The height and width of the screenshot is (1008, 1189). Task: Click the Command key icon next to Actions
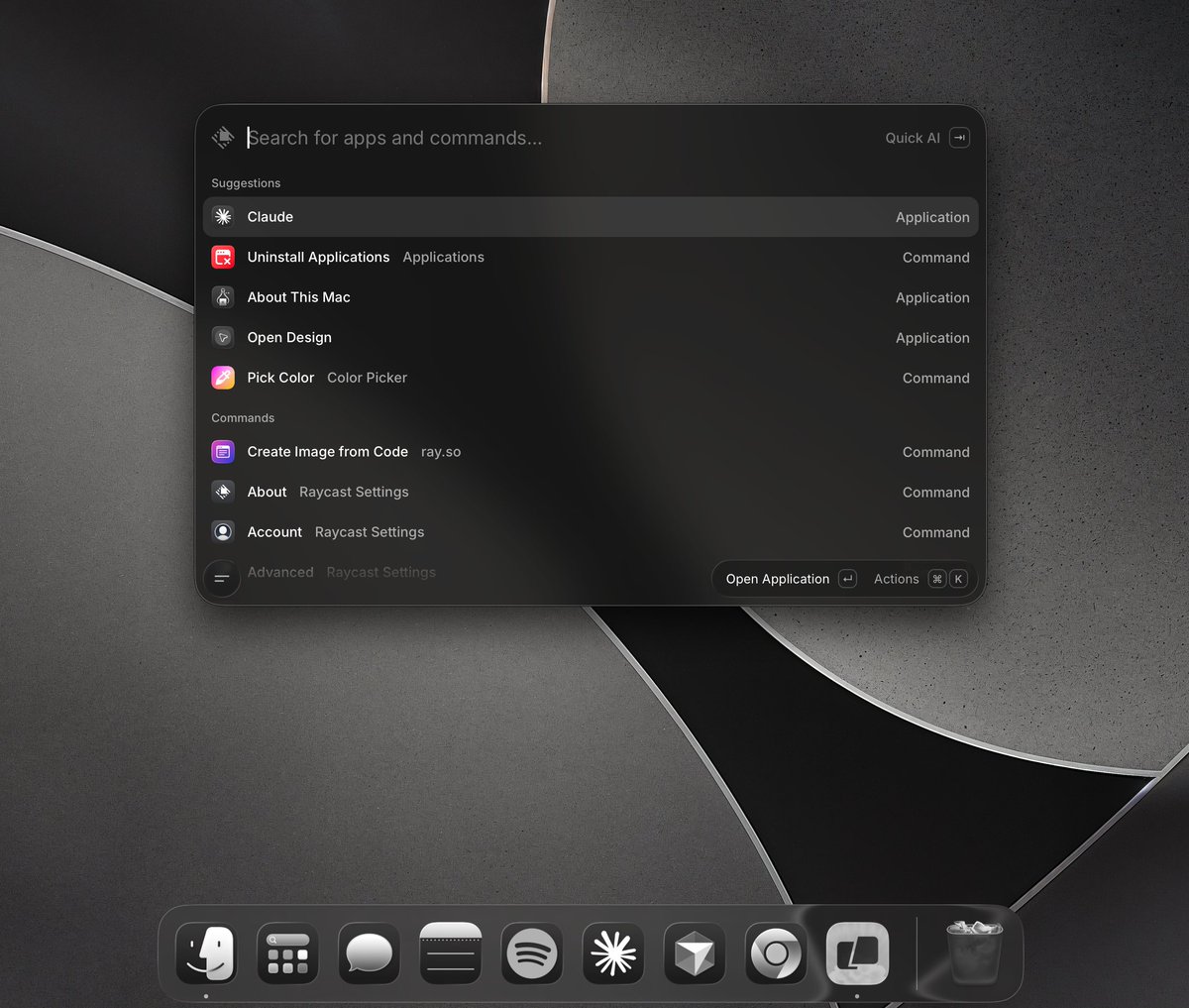tap(937, 579)
